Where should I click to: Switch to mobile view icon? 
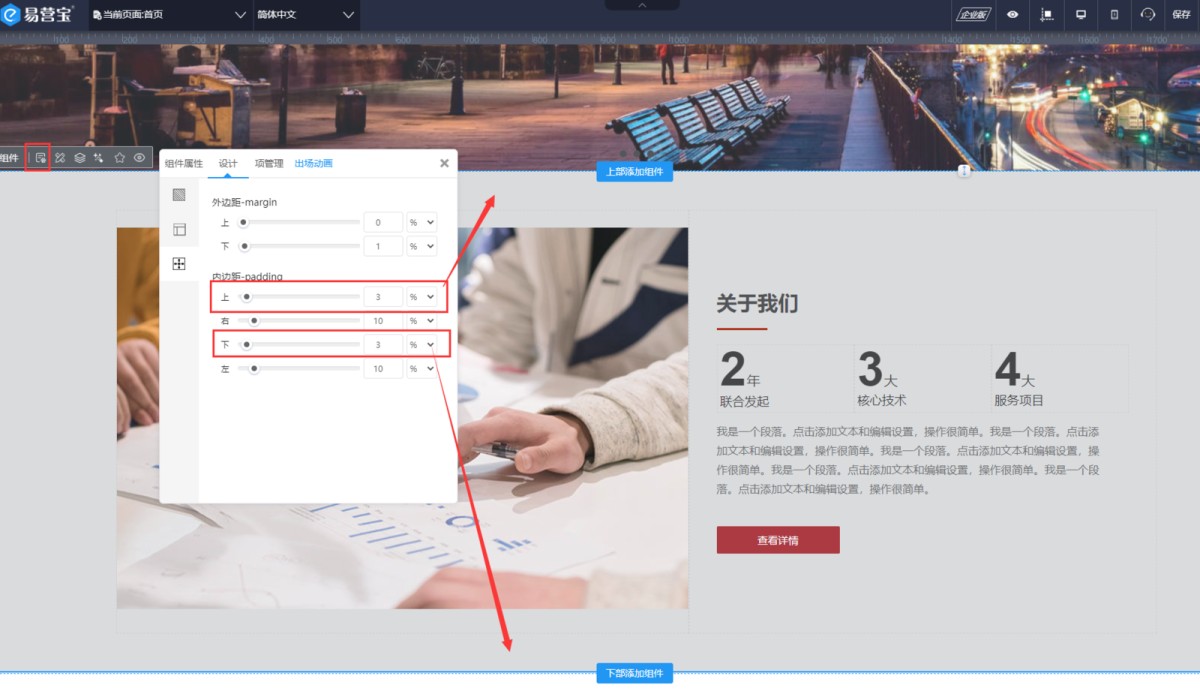pyautogui.click(x=1114, y=15)
